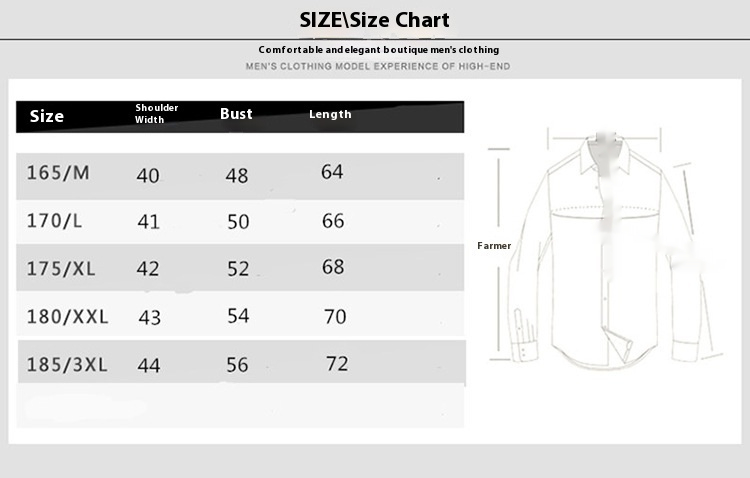
Task: Click shoulder width value 40 for size M
Action: (148, 176)
